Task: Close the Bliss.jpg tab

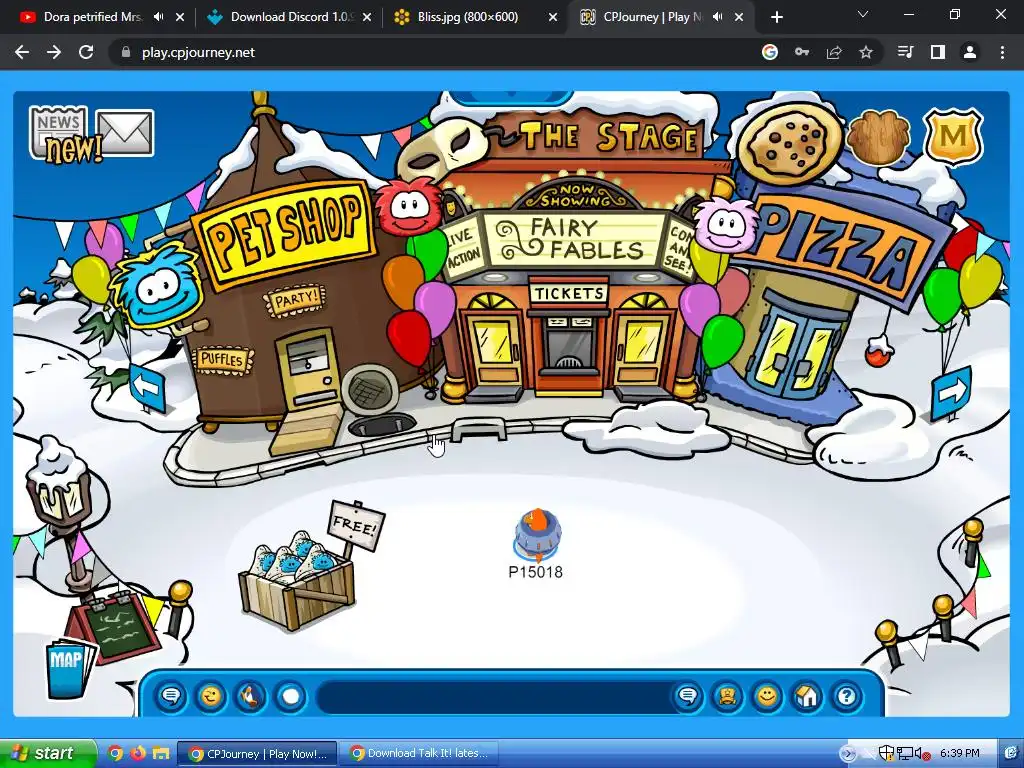Action: [552, 18]
